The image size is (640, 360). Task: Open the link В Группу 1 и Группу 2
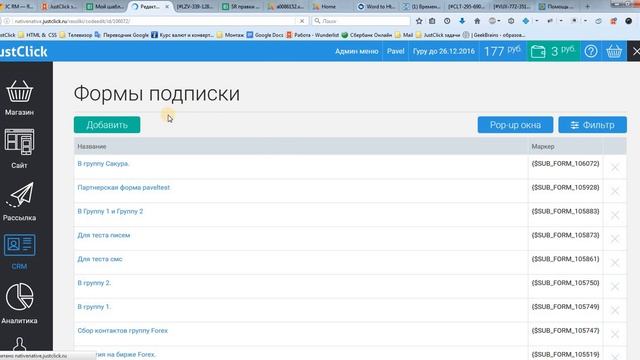(110, 211)
